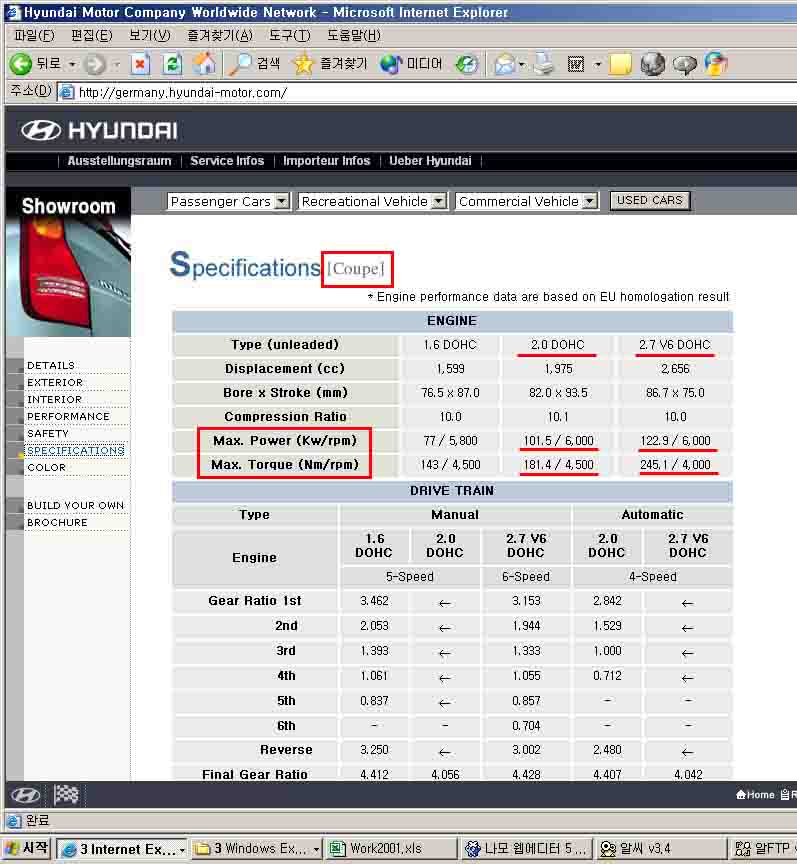
Task: Switch to Work2001.xls in taskbar
Action: pos(391,849)
